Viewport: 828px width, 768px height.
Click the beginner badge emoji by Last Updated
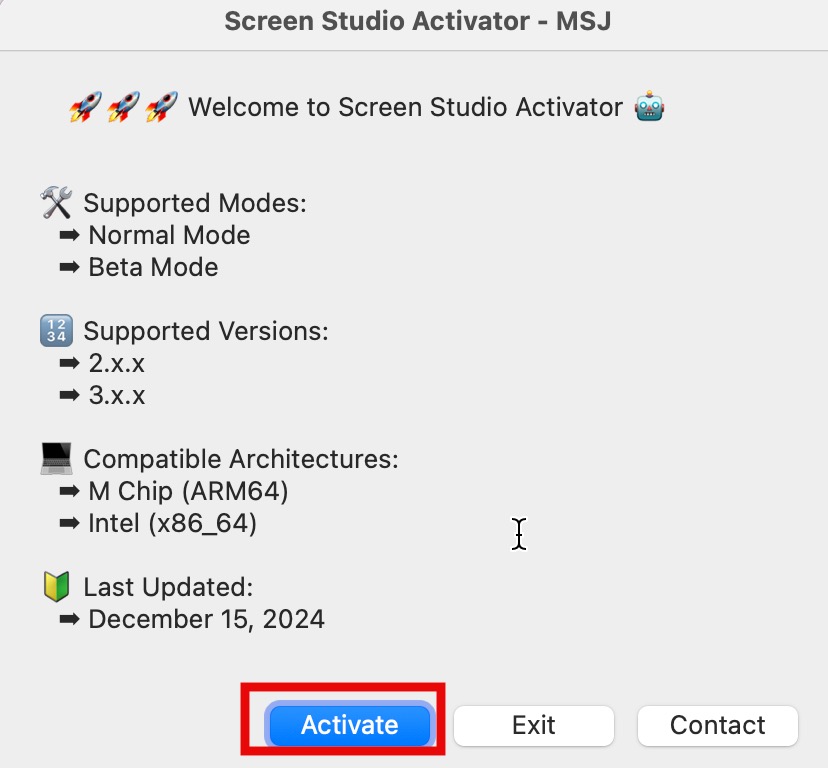tap(56, 587)
